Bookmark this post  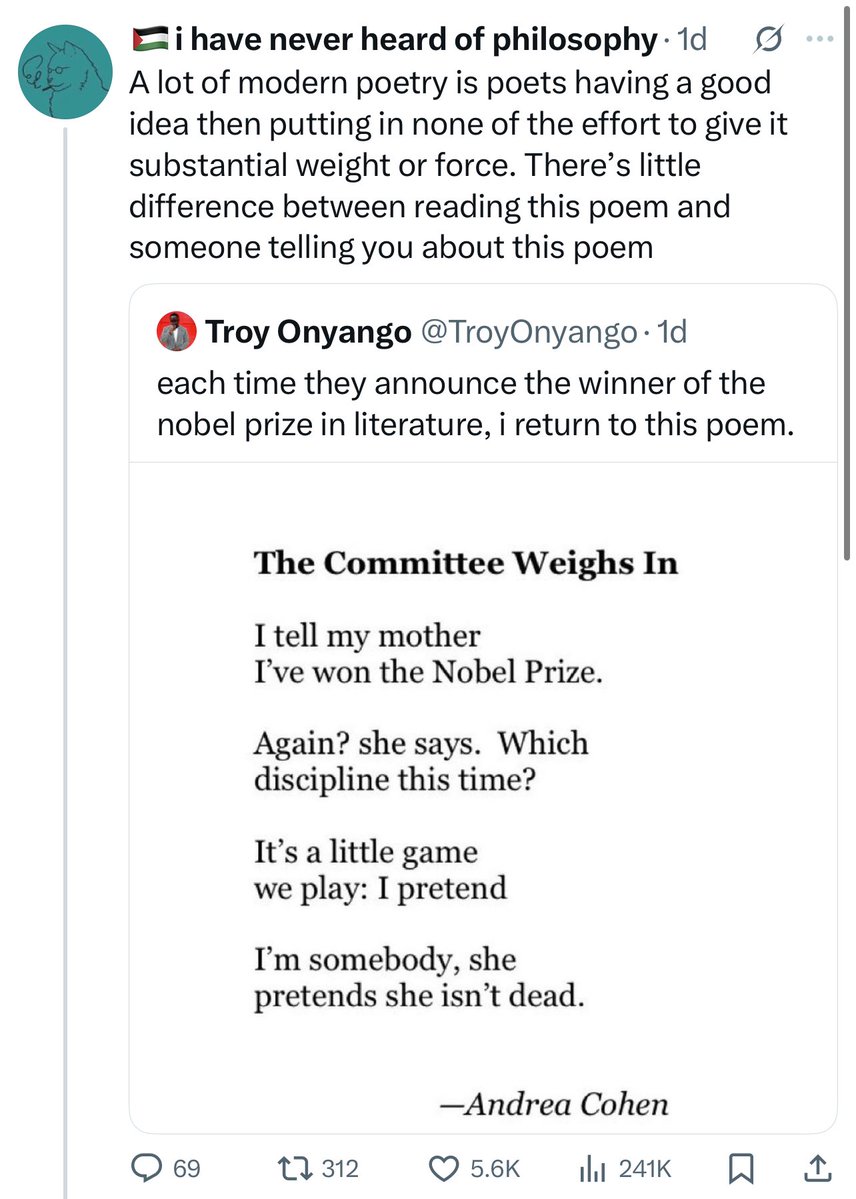[740, 1168]
